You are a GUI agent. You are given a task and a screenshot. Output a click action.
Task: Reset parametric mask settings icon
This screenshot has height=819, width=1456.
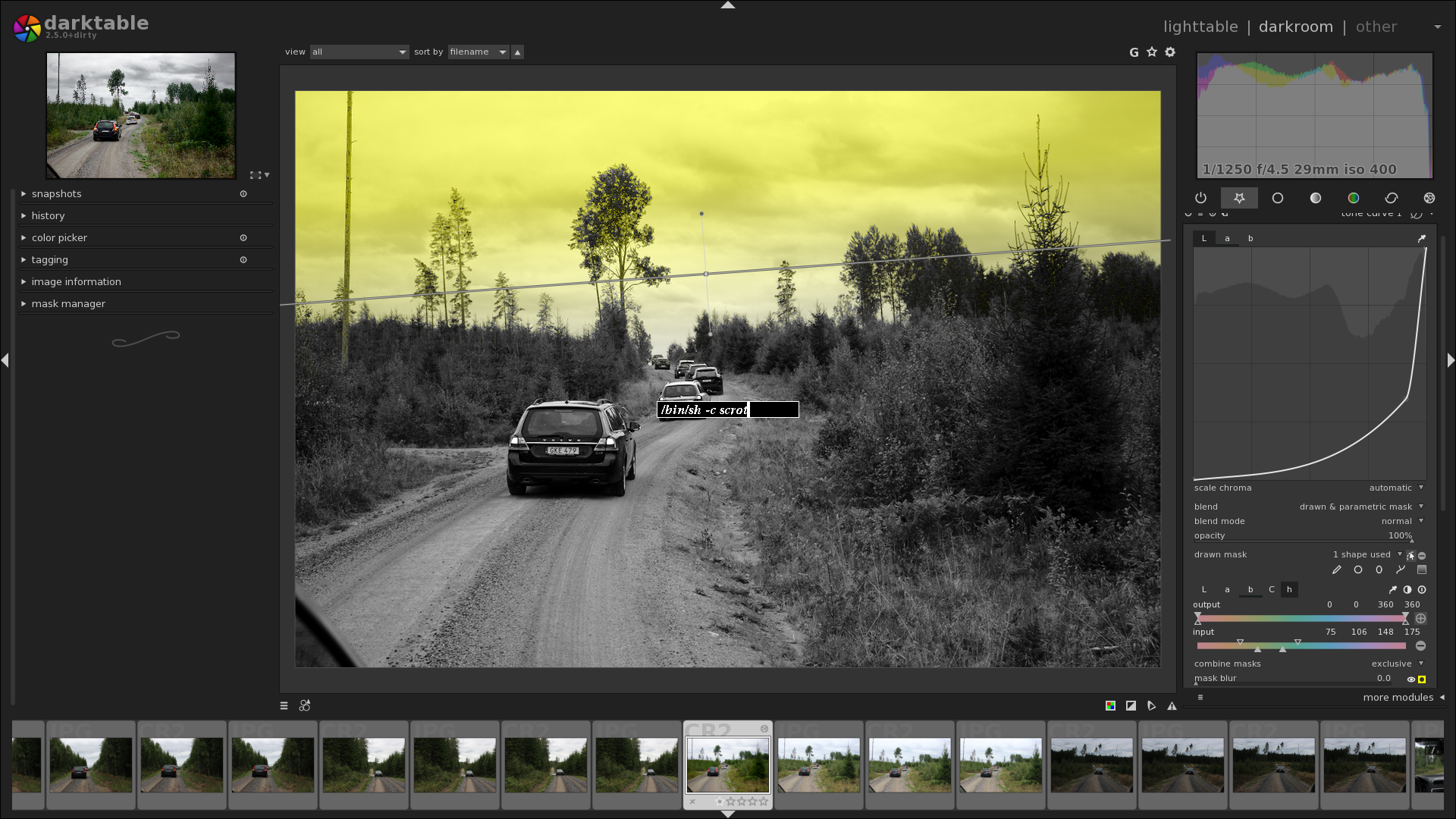(1422, 589)
